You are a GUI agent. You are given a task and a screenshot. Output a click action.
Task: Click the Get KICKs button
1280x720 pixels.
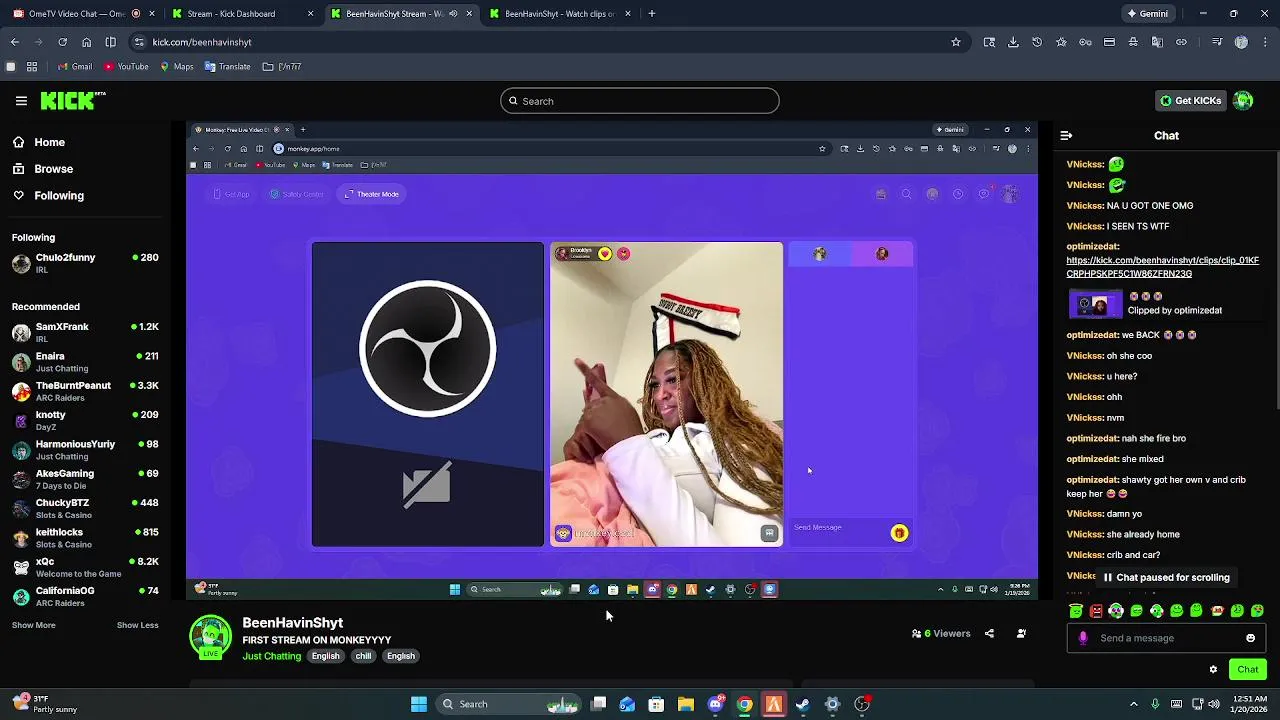pos(1190,101)
